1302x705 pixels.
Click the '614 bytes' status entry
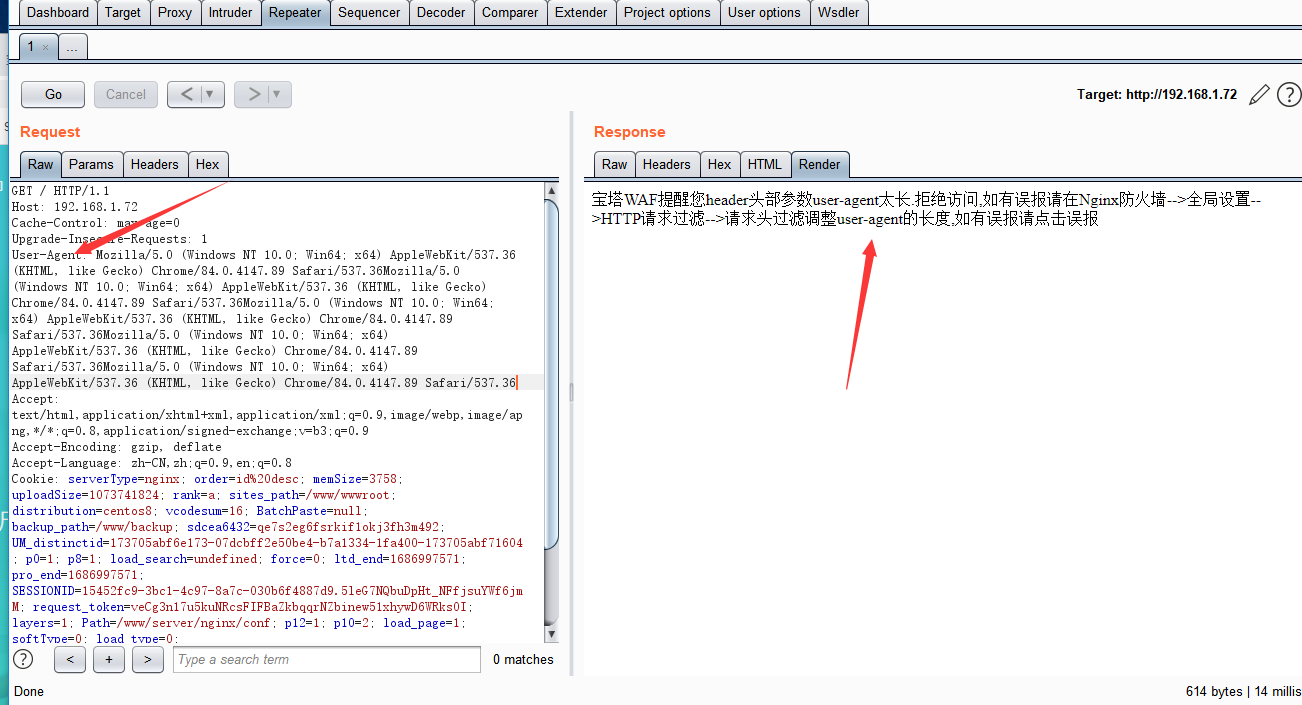tap(1214, 691)
